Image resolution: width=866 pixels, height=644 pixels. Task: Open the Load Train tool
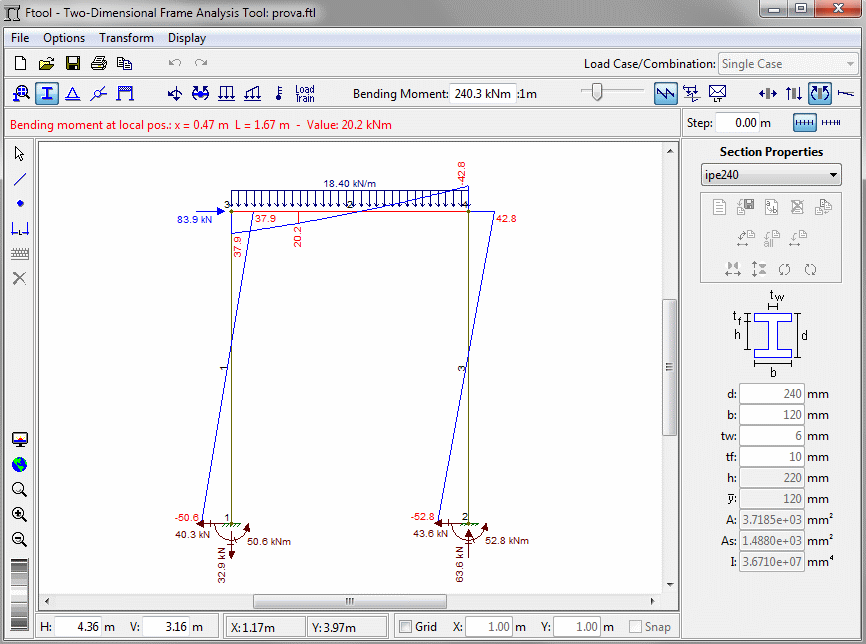coord(304,93)
